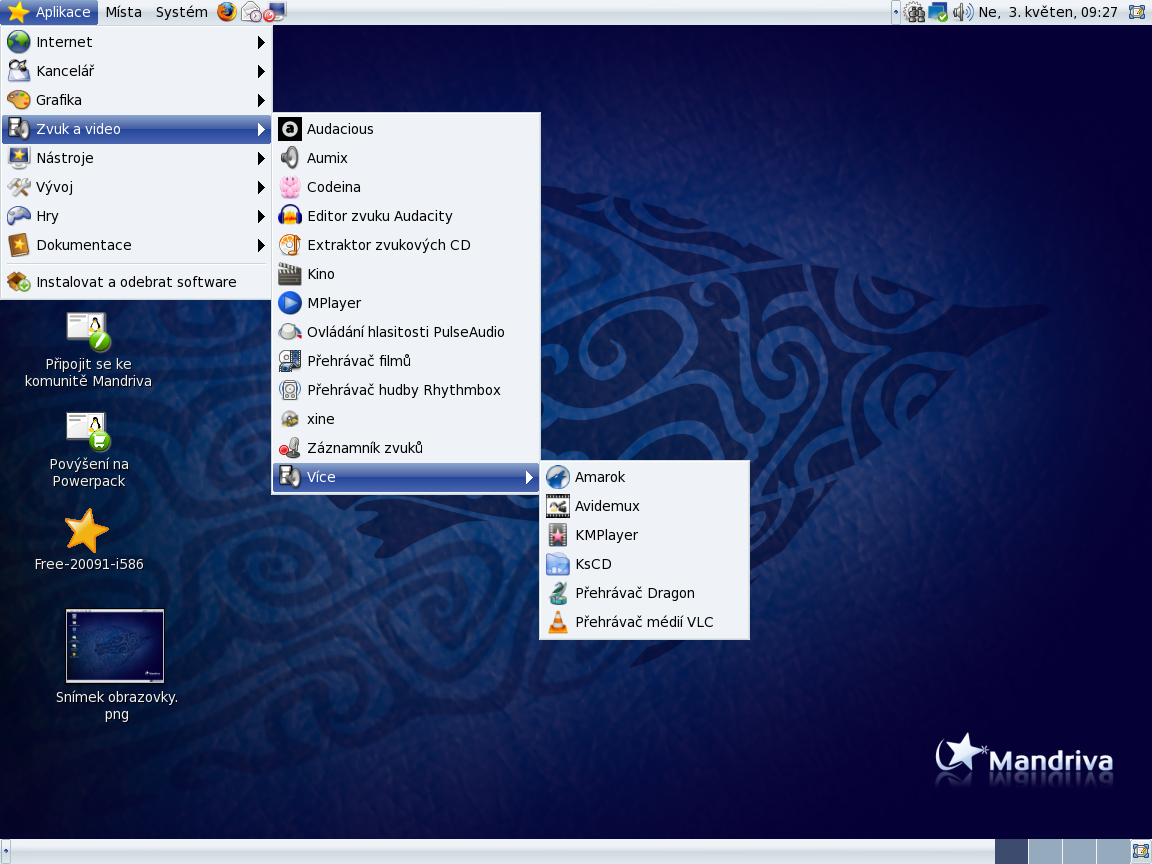1152x864 pixels.
Task: Click the Audacity headphones icon
Action: (289, 216)
